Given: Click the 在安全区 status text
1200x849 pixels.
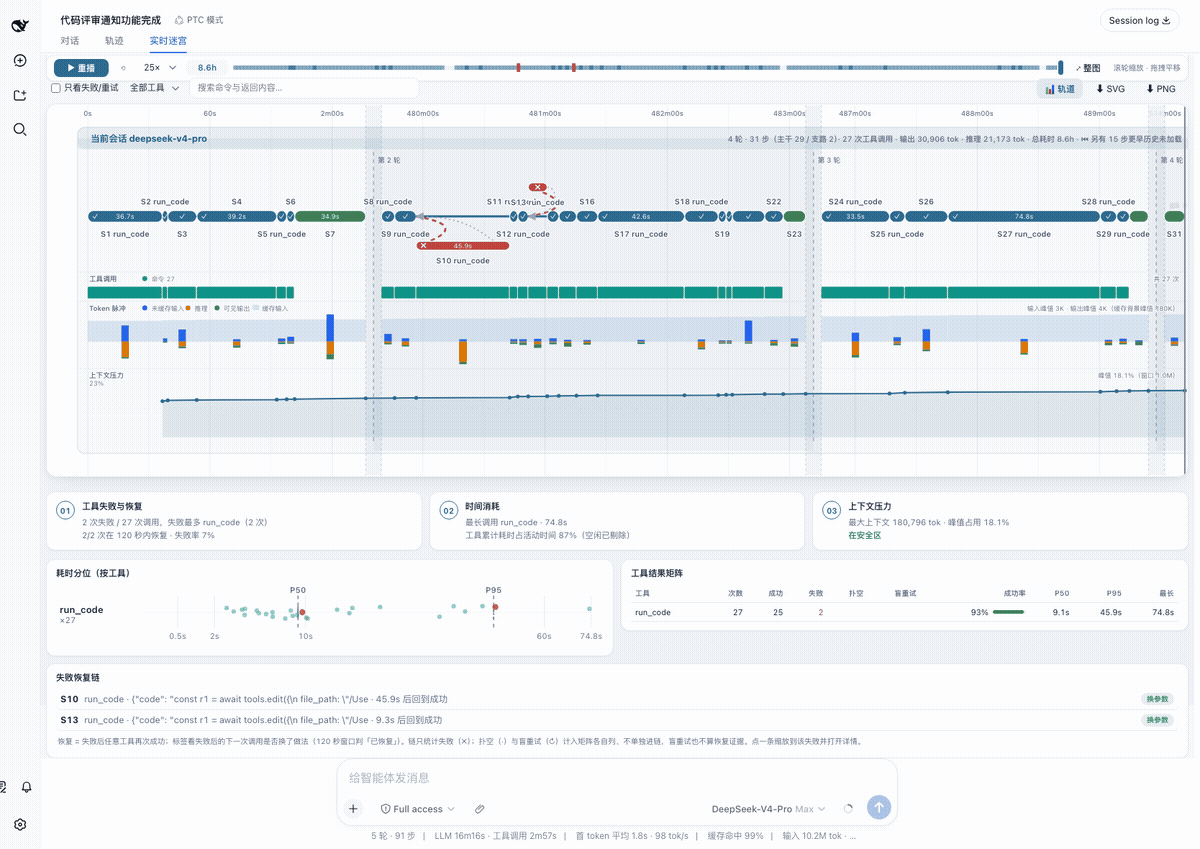Looking at the screenshot, I should [x=866, y=536].
